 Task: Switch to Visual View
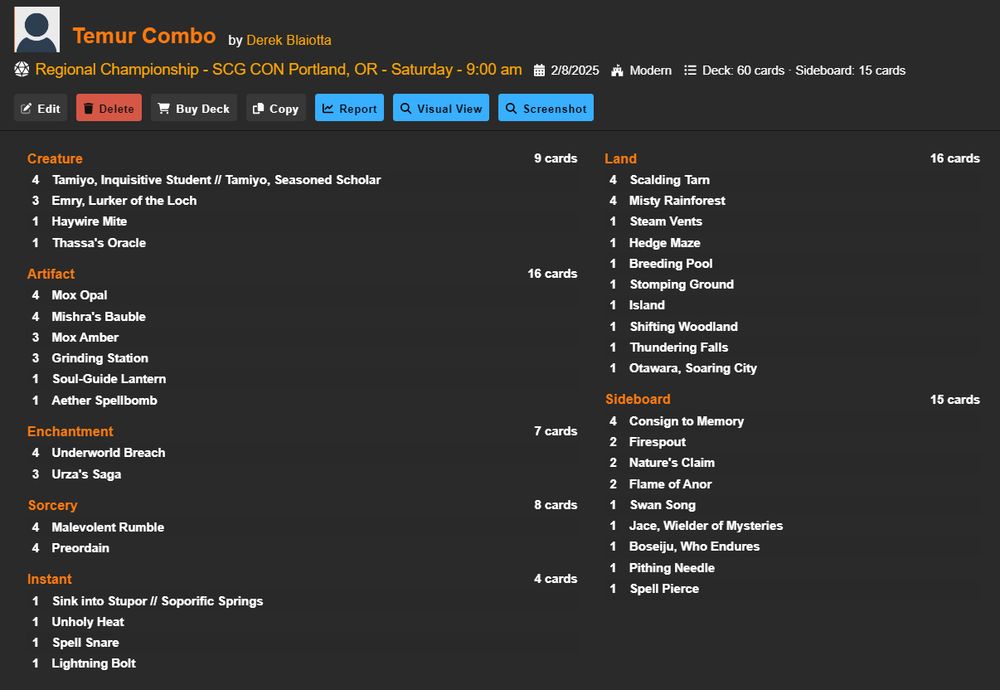tap(441, 108)
